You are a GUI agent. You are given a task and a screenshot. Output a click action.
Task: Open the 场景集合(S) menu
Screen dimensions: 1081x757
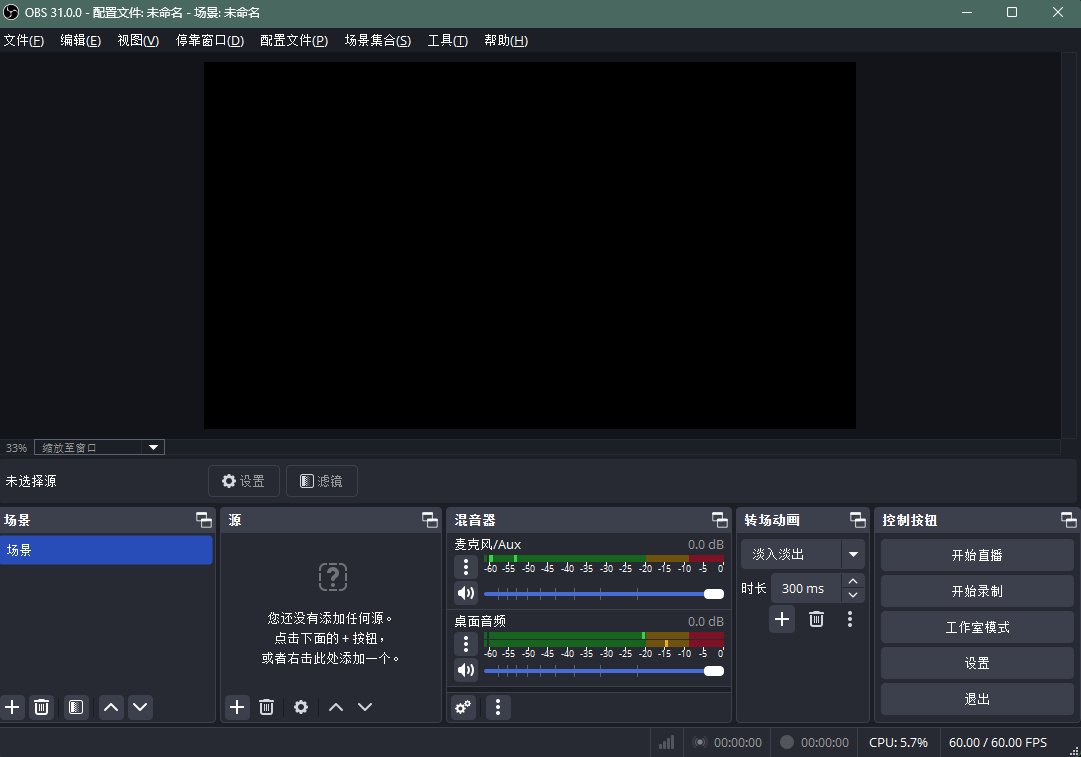pos(378,41)
